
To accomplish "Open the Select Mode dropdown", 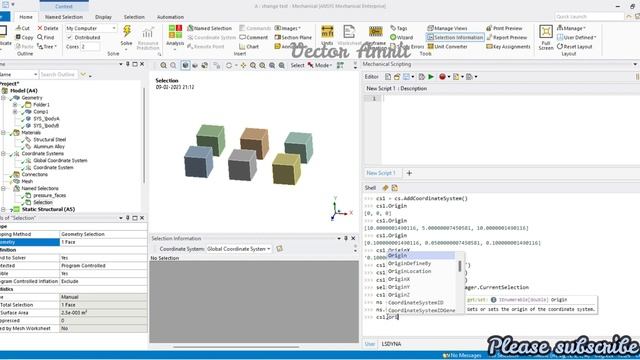I will tap(320, 65).
